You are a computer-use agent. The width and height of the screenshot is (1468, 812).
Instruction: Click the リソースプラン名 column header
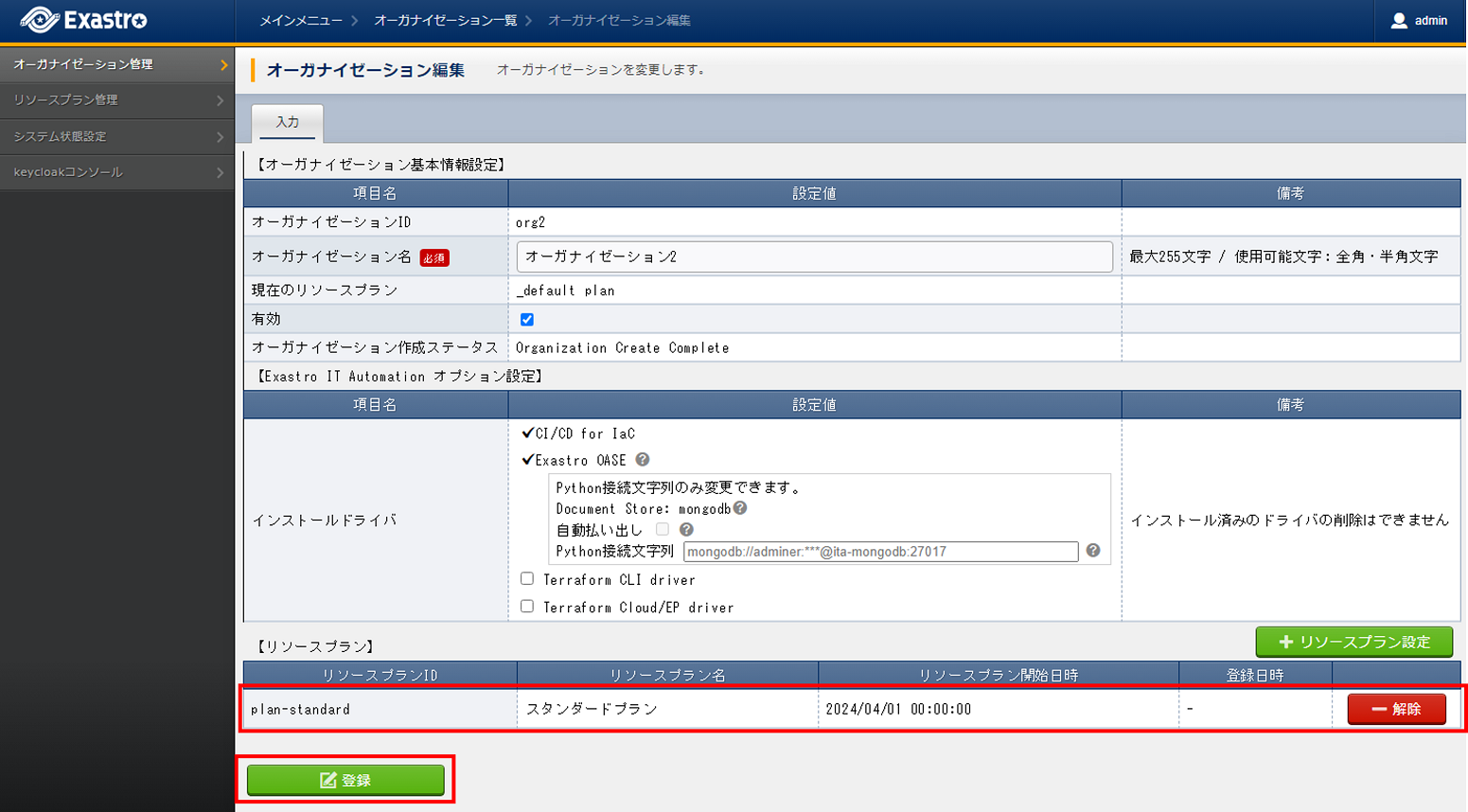pos(667,675)
